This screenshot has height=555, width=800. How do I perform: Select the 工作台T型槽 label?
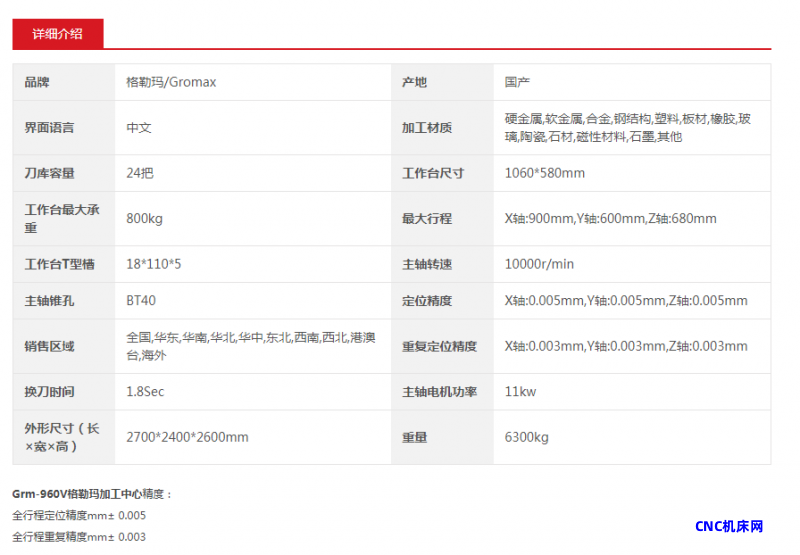click(59, 264)
